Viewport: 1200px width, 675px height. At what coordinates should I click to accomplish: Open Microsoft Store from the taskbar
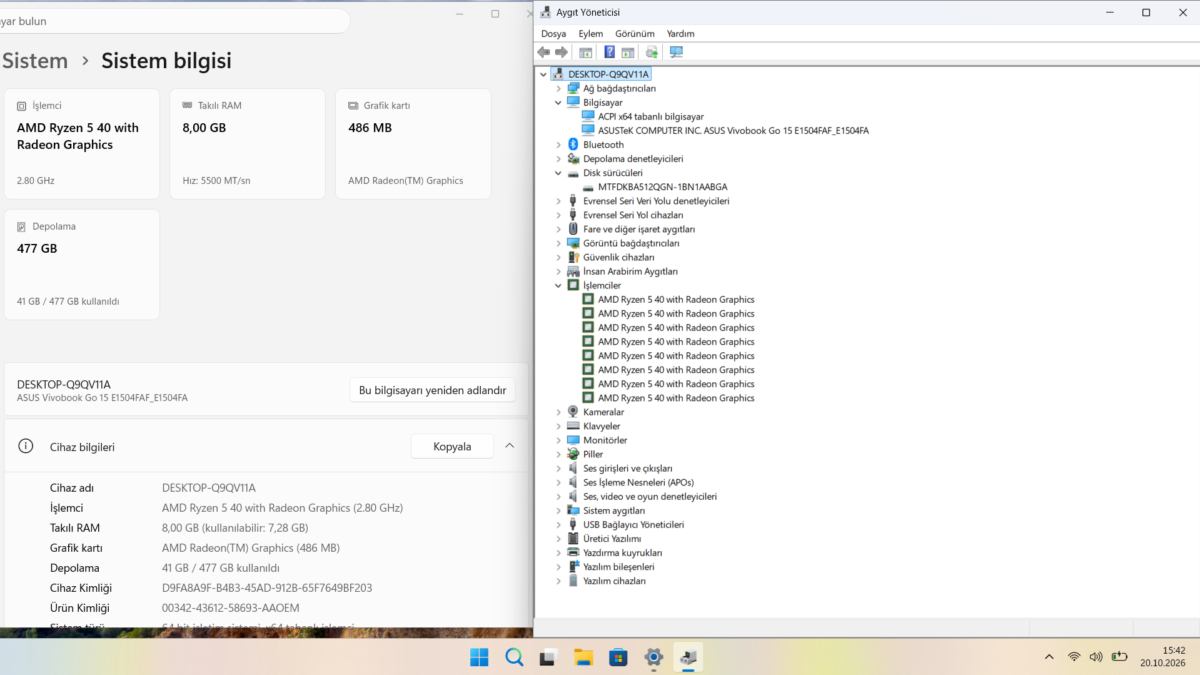(619, 657)
